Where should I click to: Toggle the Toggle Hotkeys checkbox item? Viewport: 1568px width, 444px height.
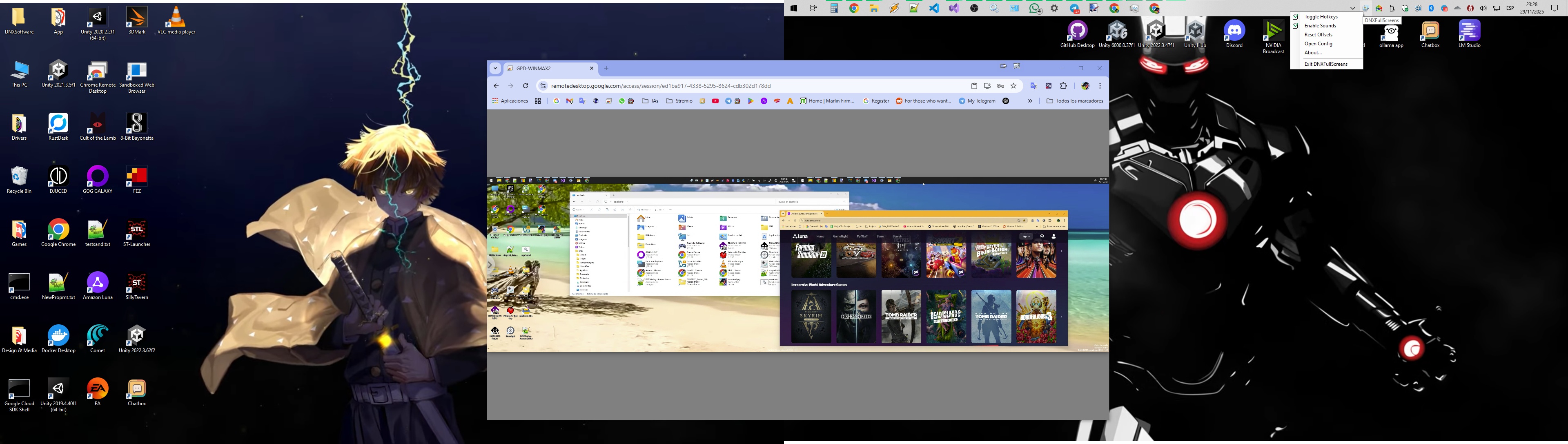(x=1320, y=16)
